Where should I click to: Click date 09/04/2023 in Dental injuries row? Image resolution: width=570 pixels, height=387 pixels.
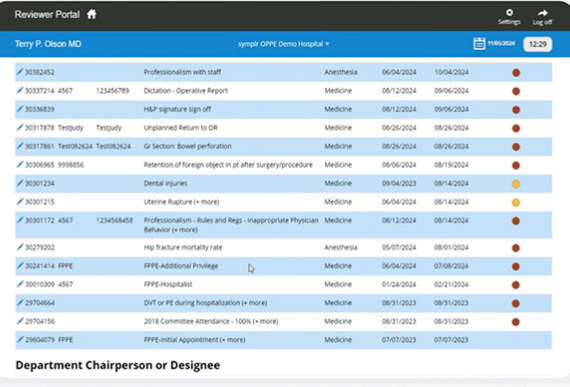399,183
